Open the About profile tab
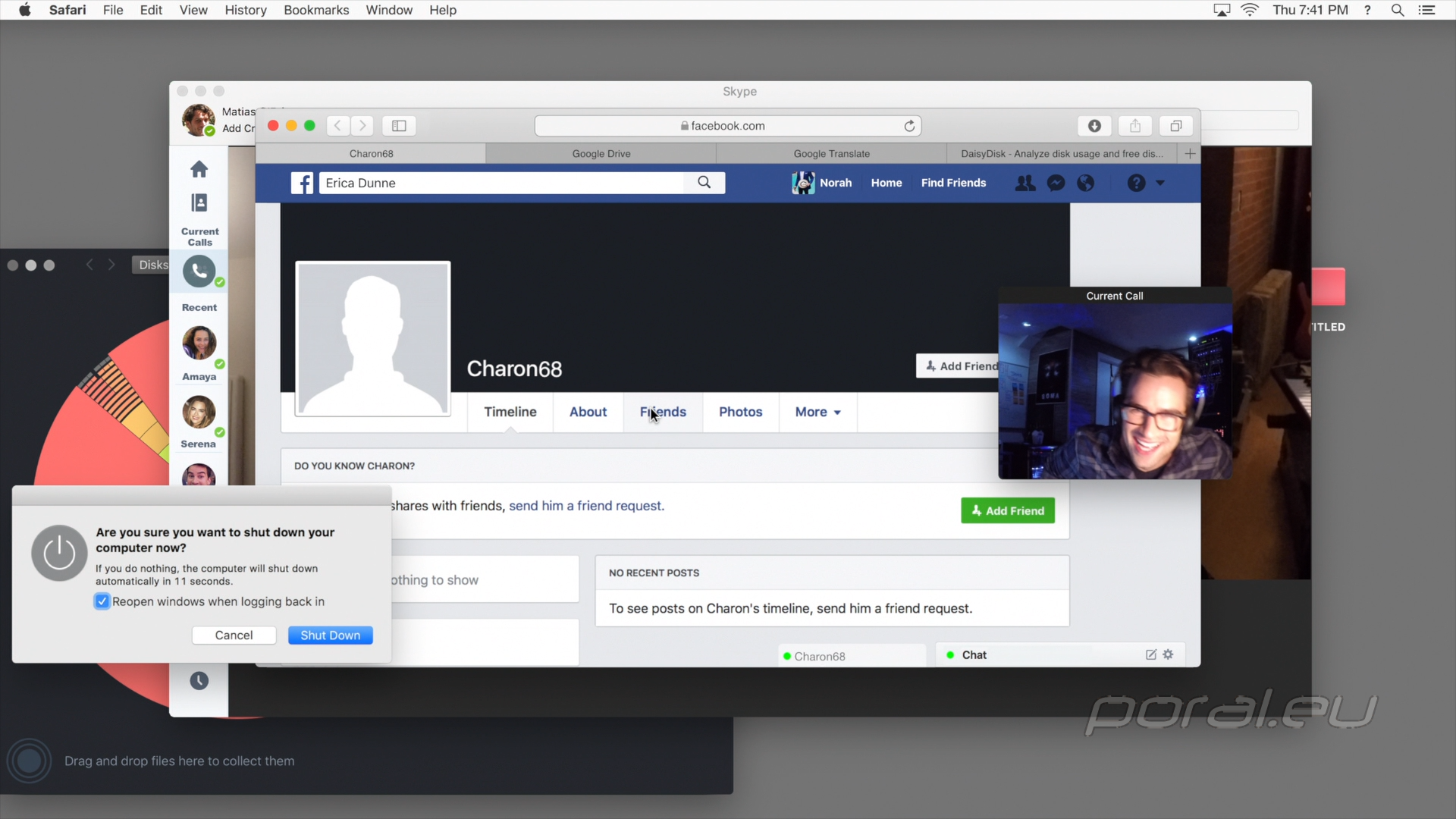This screenshot has width=1456, height=819. (x=588, y=412)
